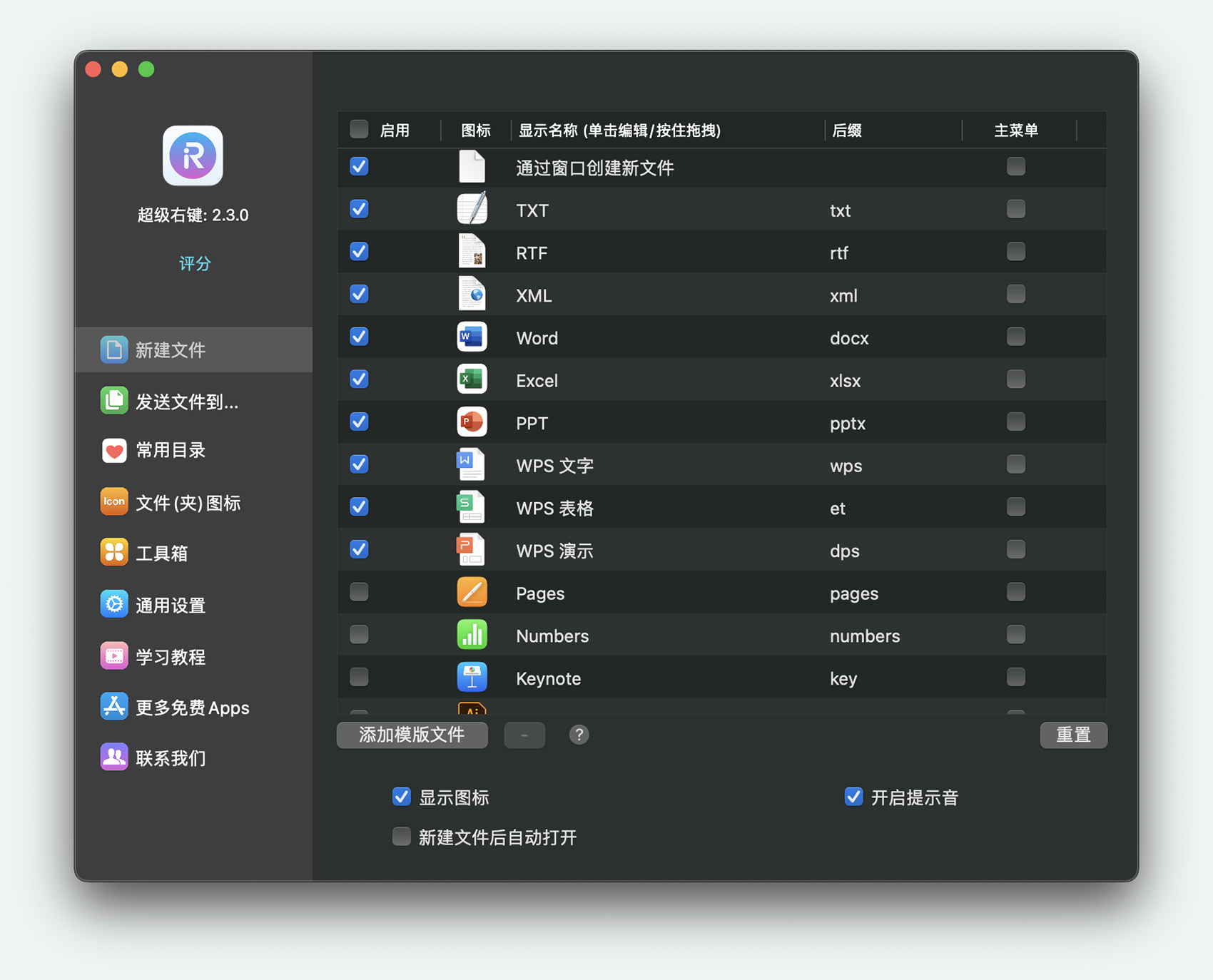Image resolution: width=1213 pixels, height=980 pixels.
Task: Click the XML file type icon
Action: pyautogui.click(x=472, y=294)
